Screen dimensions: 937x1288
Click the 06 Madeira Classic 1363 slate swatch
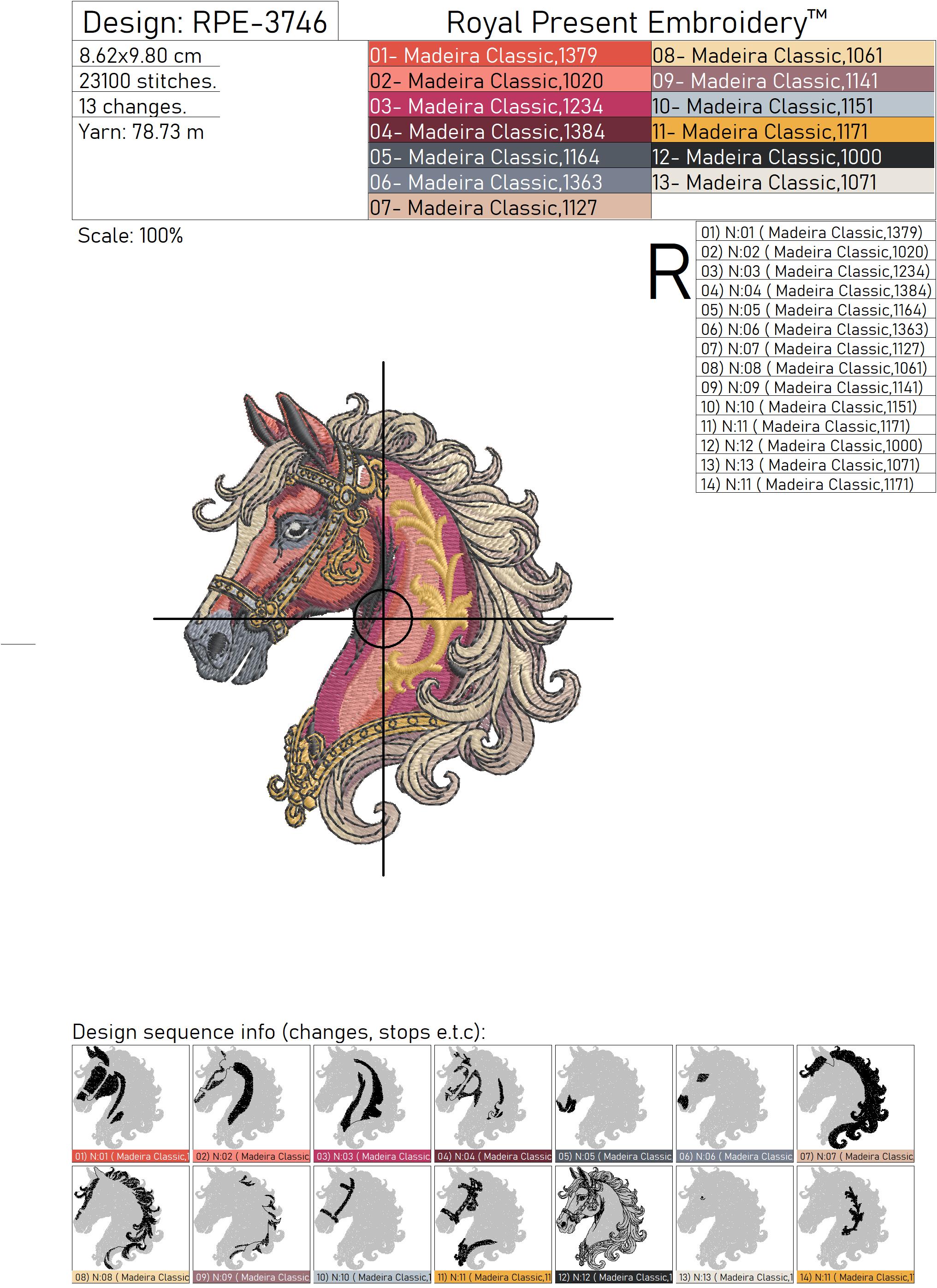509,182
